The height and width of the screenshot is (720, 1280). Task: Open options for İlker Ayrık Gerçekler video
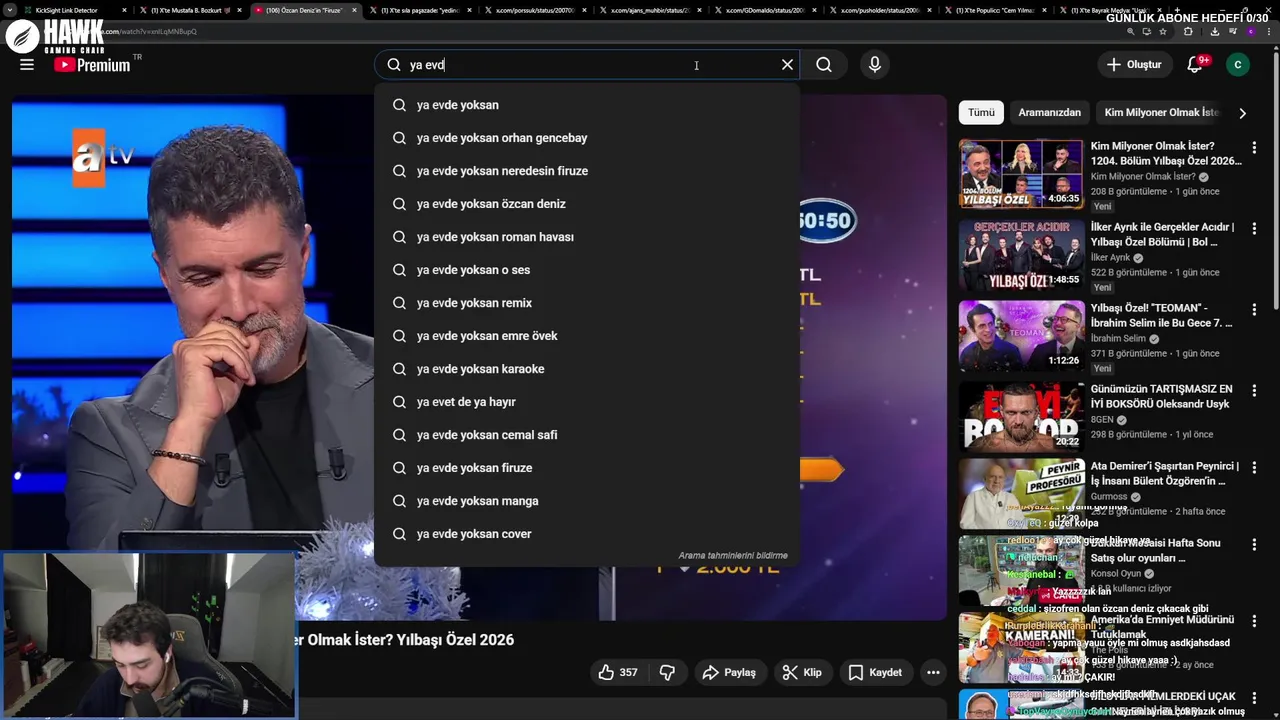tap(1254, 228)
